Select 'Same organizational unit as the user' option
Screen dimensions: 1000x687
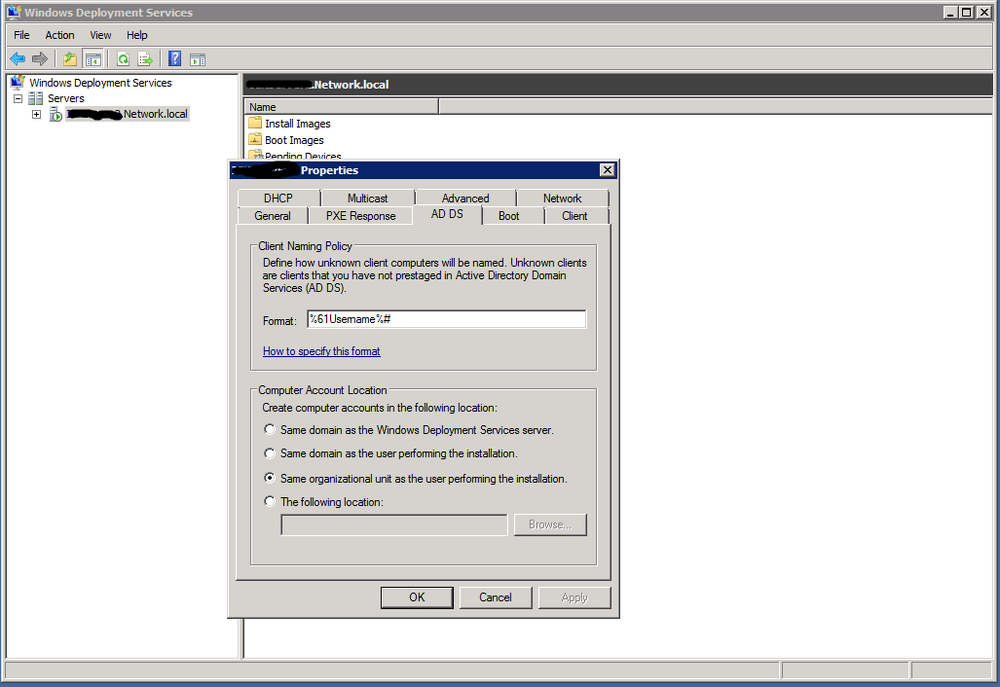click(270, 478)
